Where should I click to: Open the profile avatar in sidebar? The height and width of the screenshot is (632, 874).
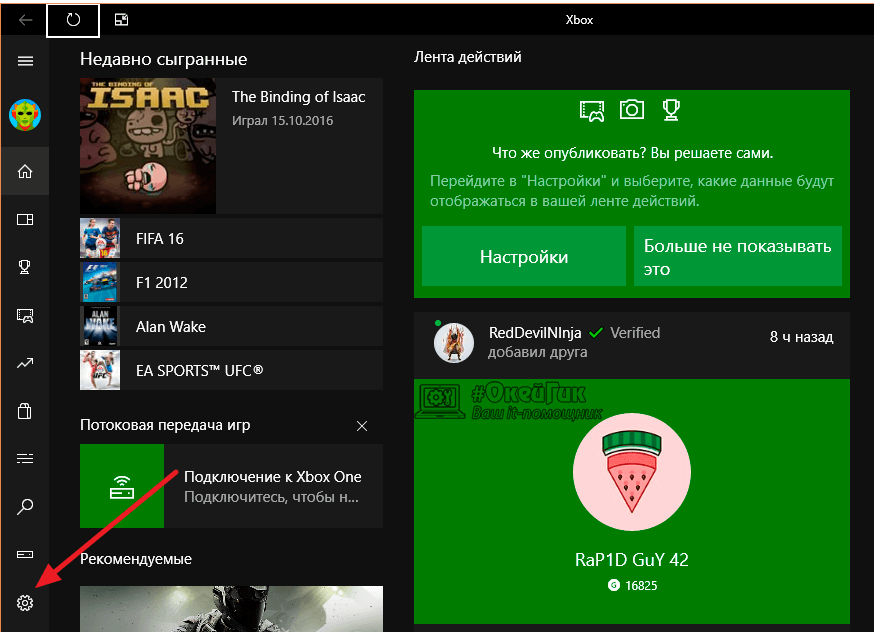tap(25, 115)
